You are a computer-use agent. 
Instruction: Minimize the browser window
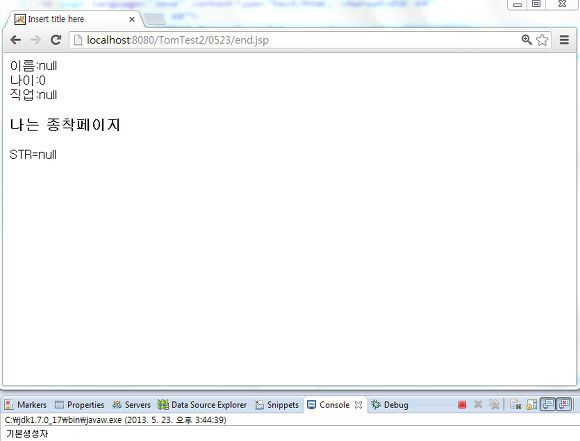(x=517, y=4)
